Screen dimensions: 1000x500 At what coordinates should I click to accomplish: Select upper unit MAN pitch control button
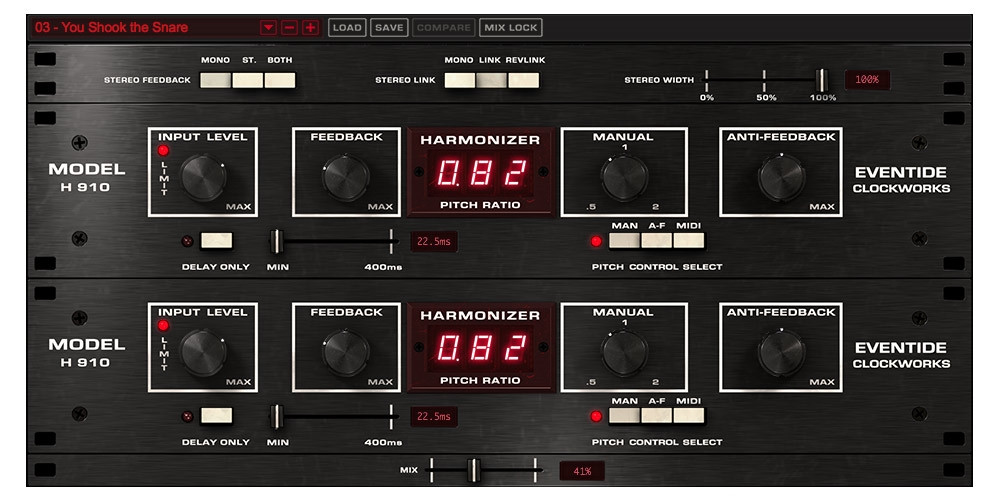coord(624,241)
